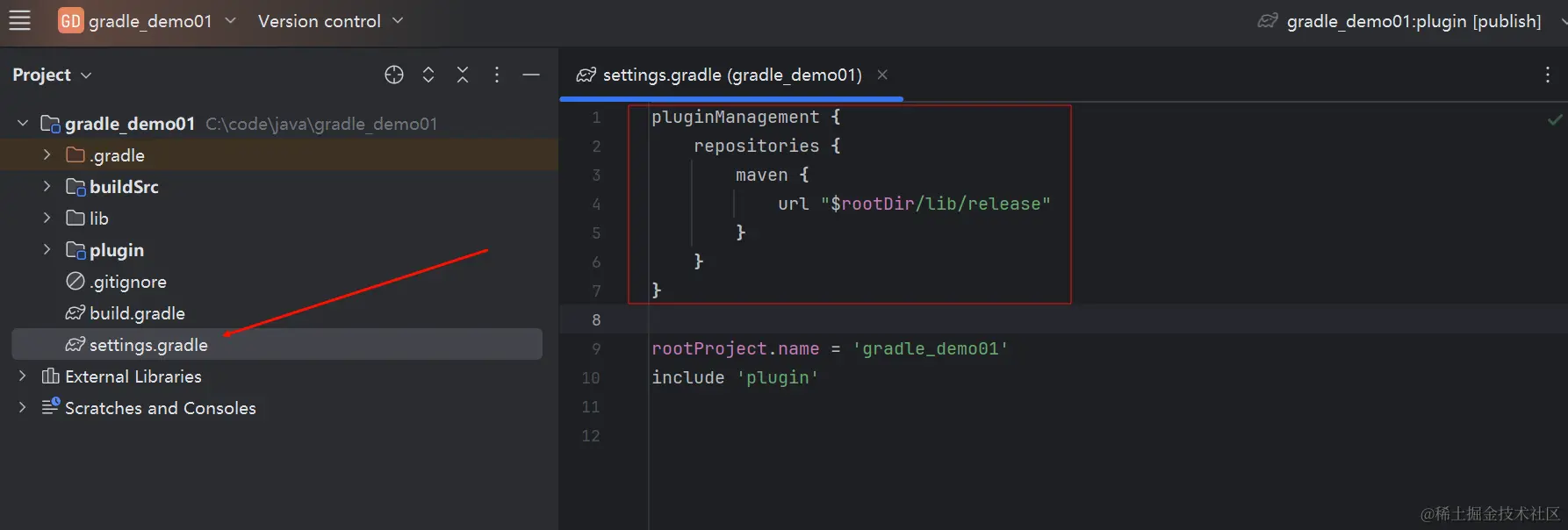Click the 'gradle_demo01' string literal
This screenshot has height=530, width=1568.
click(x=931, y=348)
